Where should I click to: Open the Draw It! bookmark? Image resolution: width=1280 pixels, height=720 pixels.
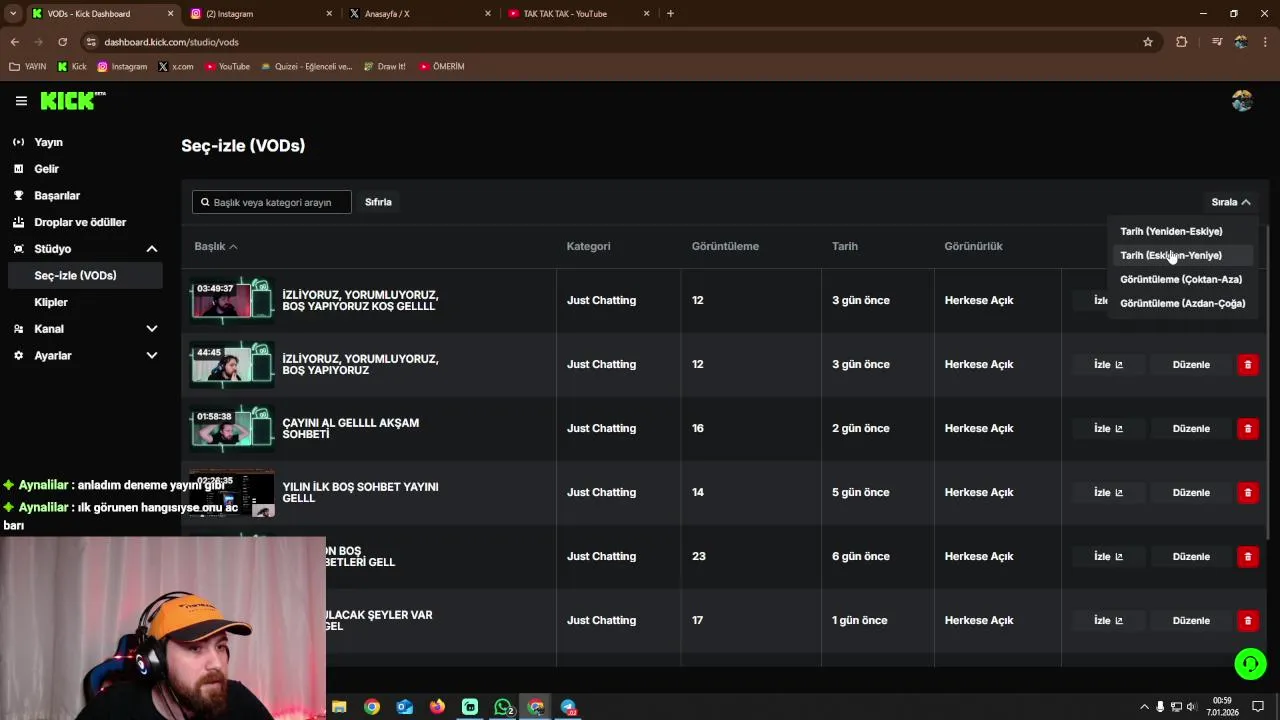[x=385, y=67]
